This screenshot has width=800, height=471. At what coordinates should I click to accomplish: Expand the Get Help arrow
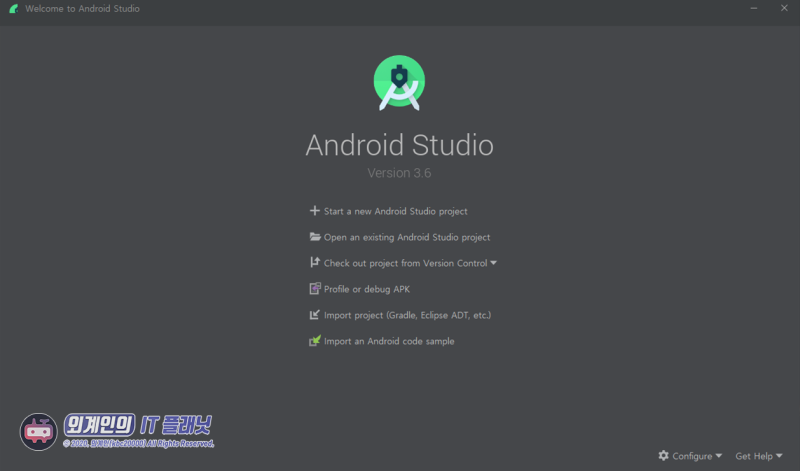pyautogui.click(x=779, y=456)
